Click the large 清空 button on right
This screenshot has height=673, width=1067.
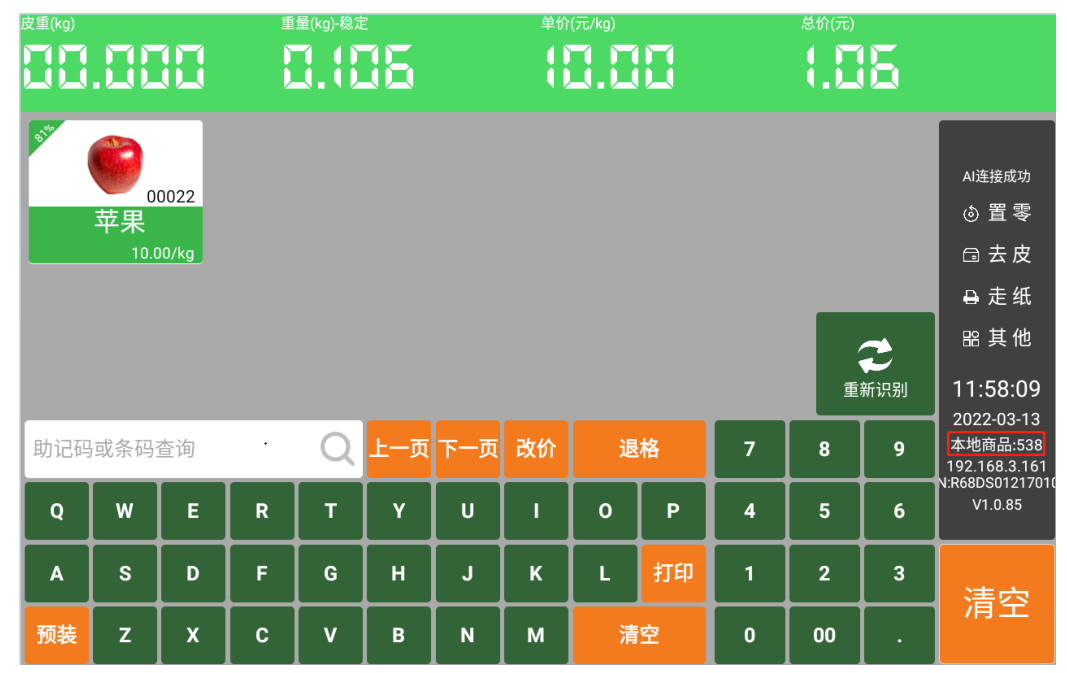pos(997,604)
